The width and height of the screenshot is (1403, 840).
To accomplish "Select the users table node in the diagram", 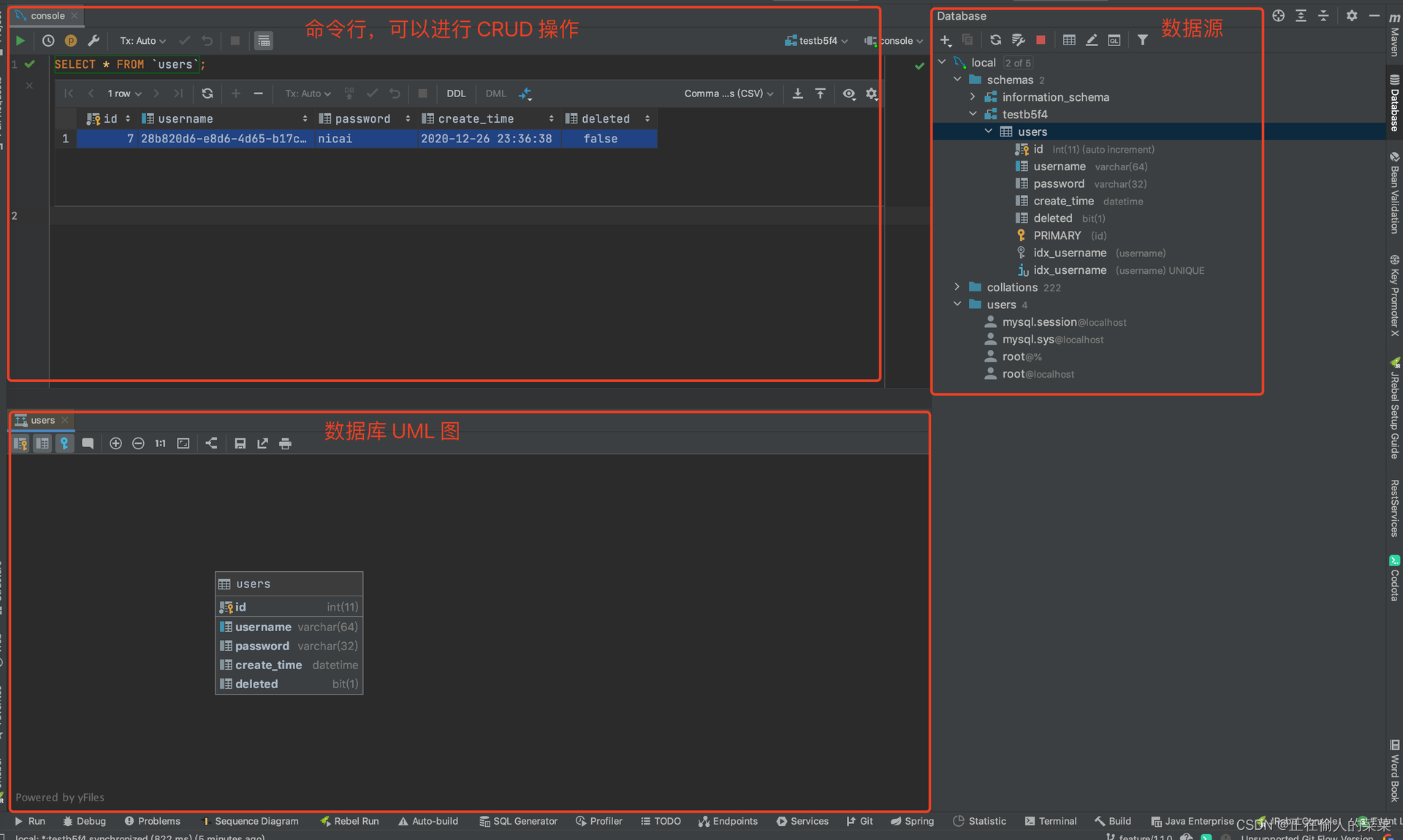I will [289, 584].
